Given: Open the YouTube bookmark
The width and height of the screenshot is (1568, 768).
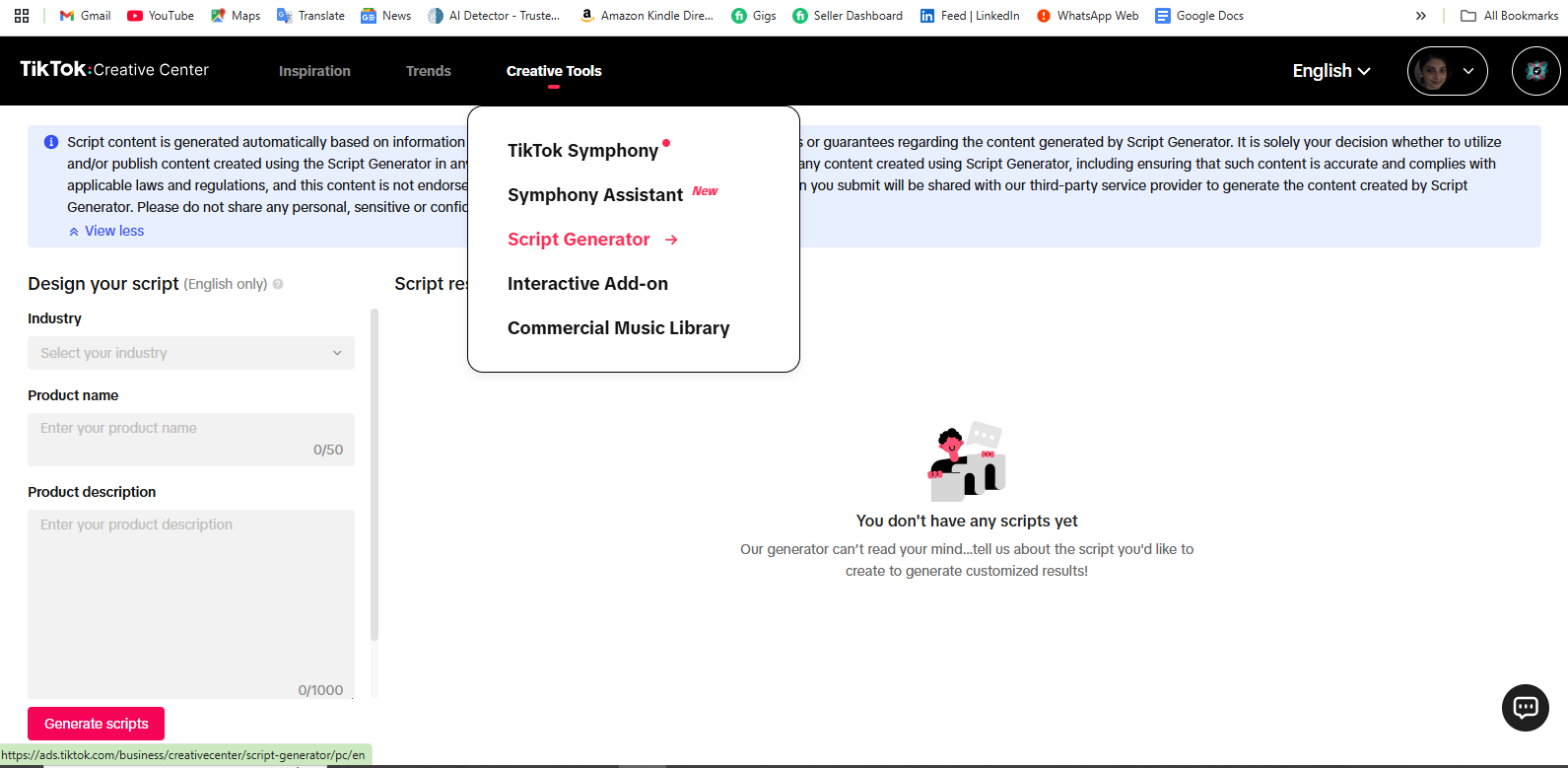Looking at the screenshot, I should (x=161, y=16).
